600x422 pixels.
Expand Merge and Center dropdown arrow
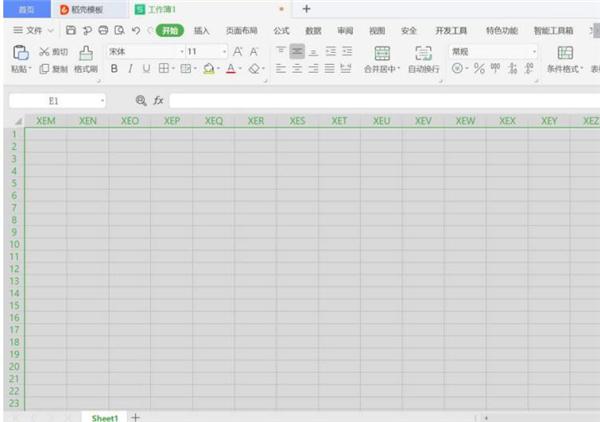[x=399, y=68]
